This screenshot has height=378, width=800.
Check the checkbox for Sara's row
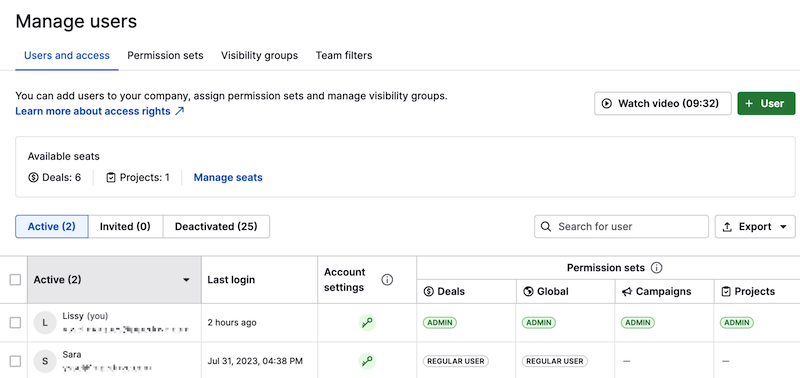point(15,361)
